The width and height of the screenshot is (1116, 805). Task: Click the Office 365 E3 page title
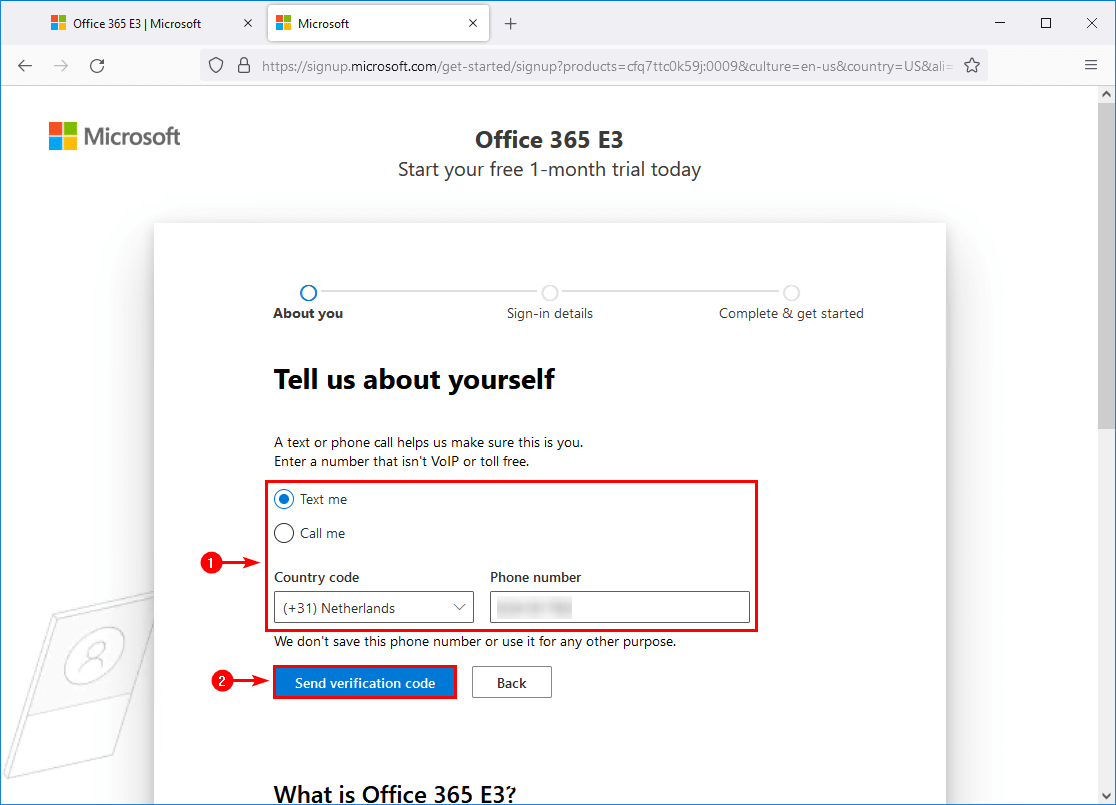point(549,140)
